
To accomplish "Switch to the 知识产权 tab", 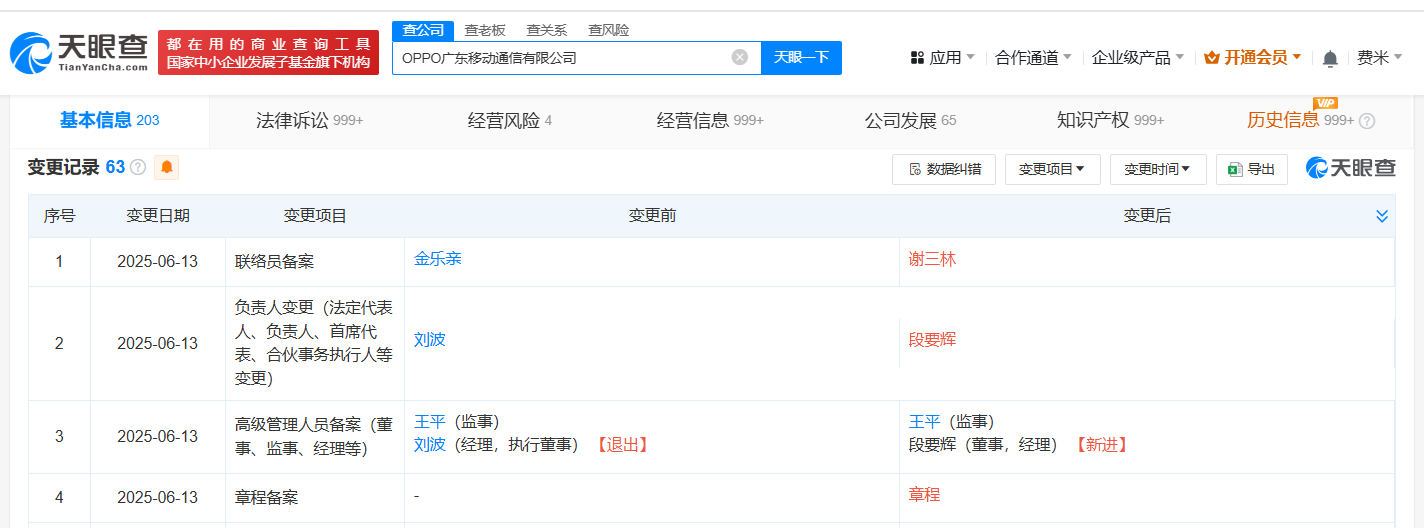I will (x=1109, y=121).
